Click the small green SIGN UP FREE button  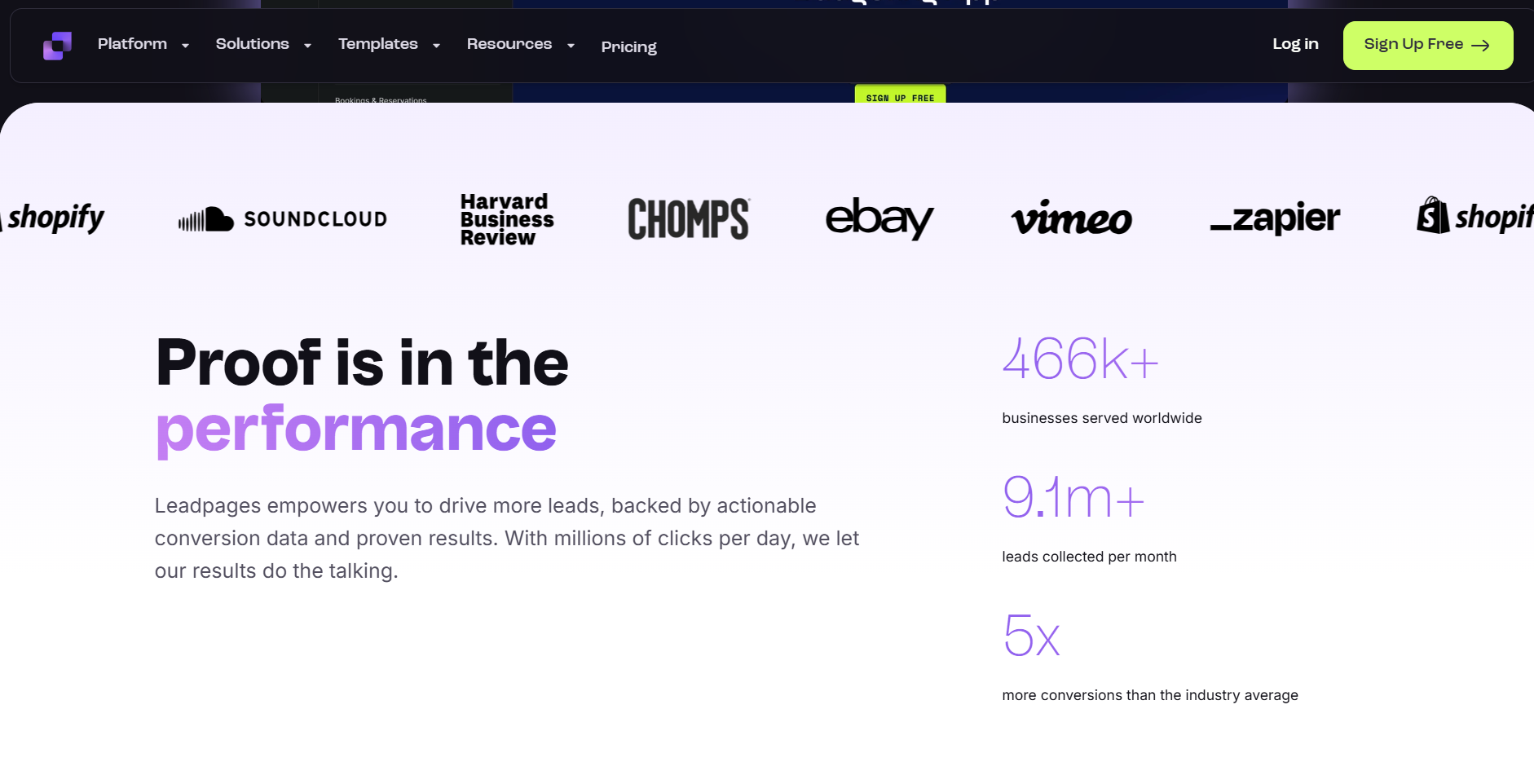pyautogui.click(x=900, y=95)
